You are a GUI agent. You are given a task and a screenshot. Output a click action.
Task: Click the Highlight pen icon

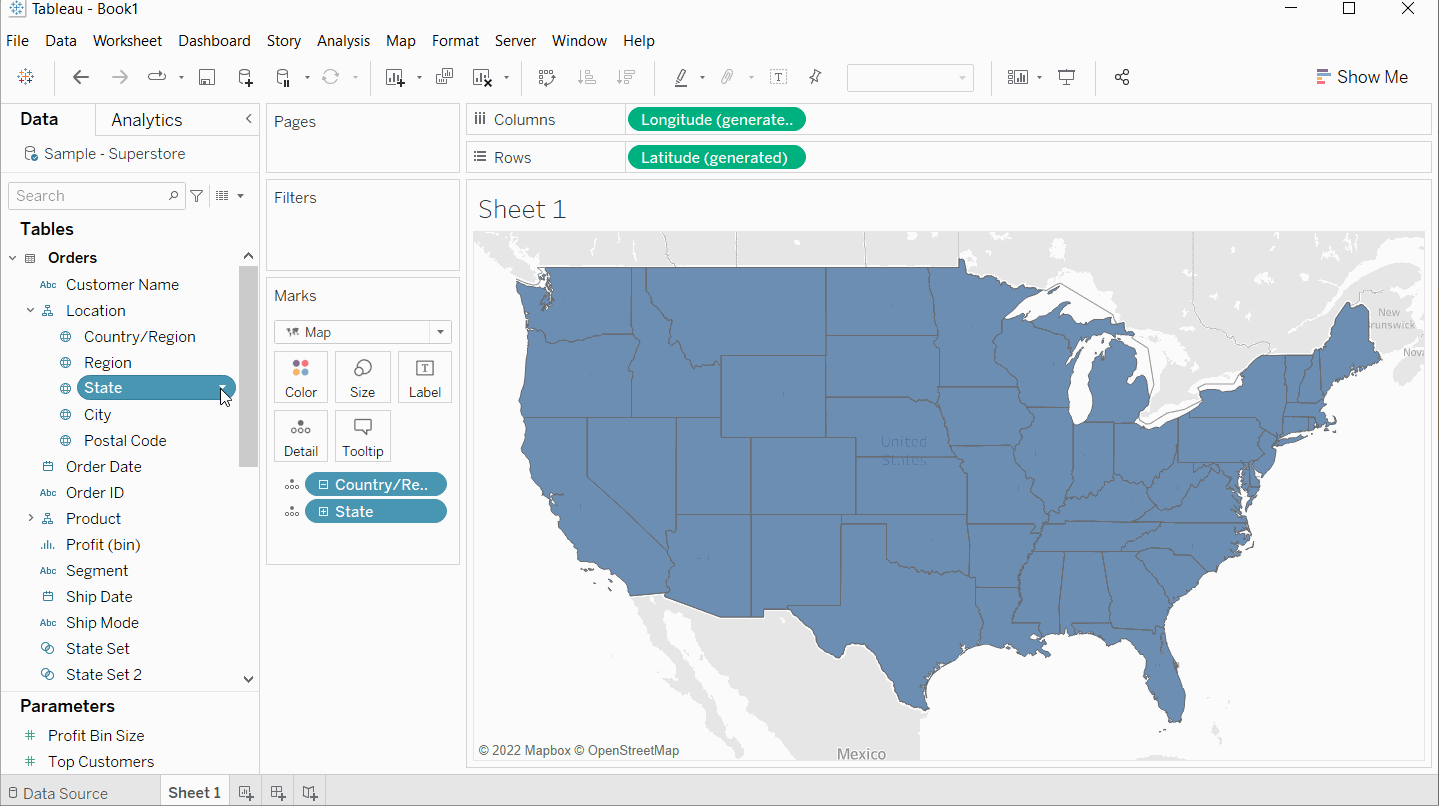click(x=681, y=77)
